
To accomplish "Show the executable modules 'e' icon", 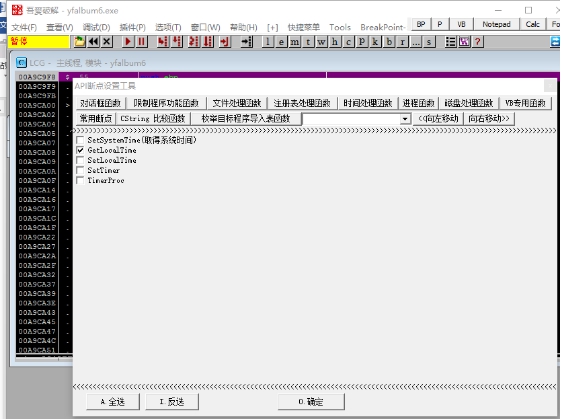I will tap(281, 42).
